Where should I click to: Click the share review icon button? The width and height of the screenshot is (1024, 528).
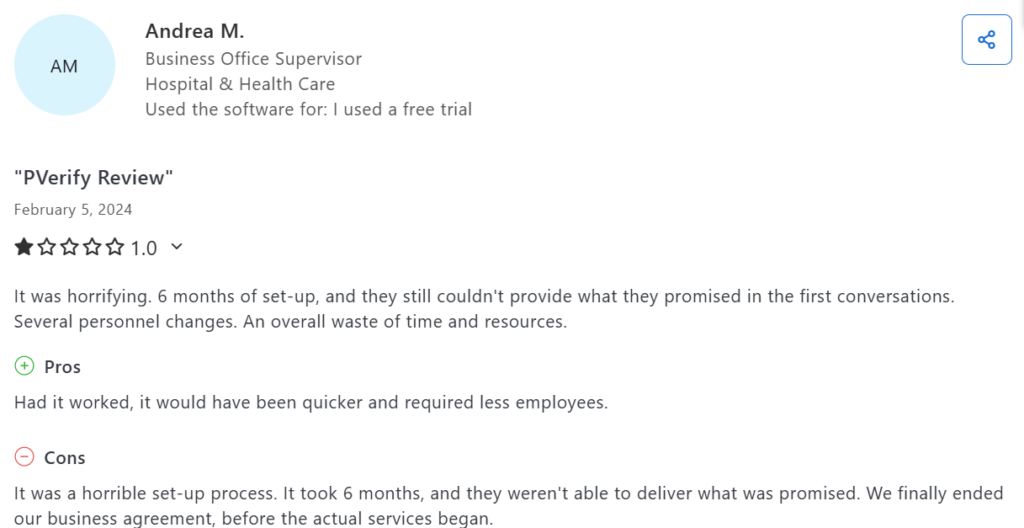point(986,40)
